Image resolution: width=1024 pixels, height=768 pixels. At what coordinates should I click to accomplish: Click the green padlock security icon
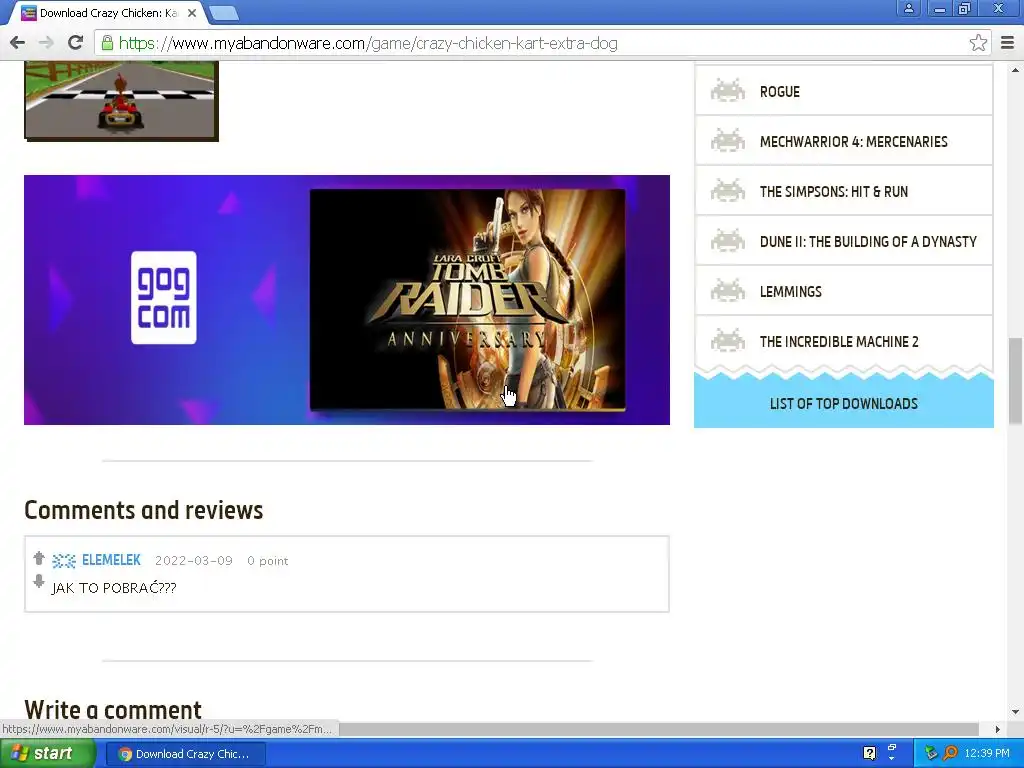pos(107,43)
